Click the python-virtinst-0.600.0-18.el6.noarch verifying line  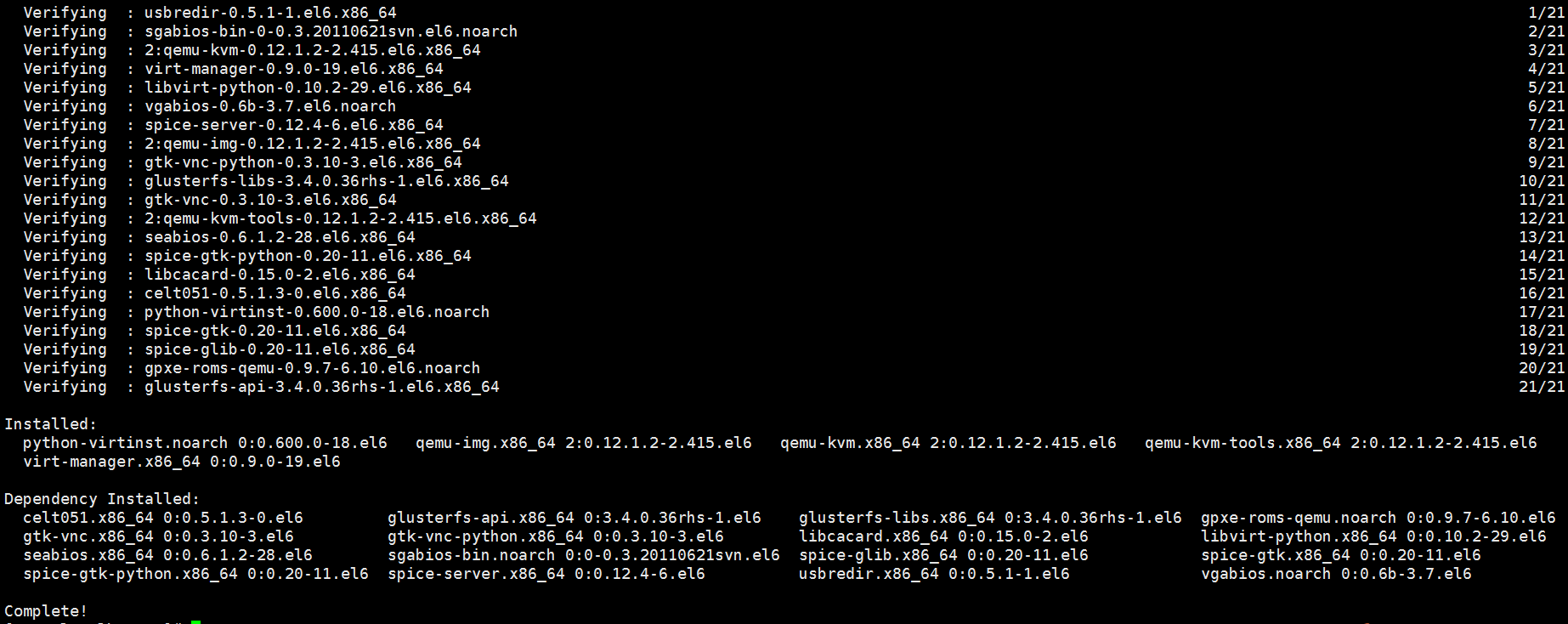[316, 312]
